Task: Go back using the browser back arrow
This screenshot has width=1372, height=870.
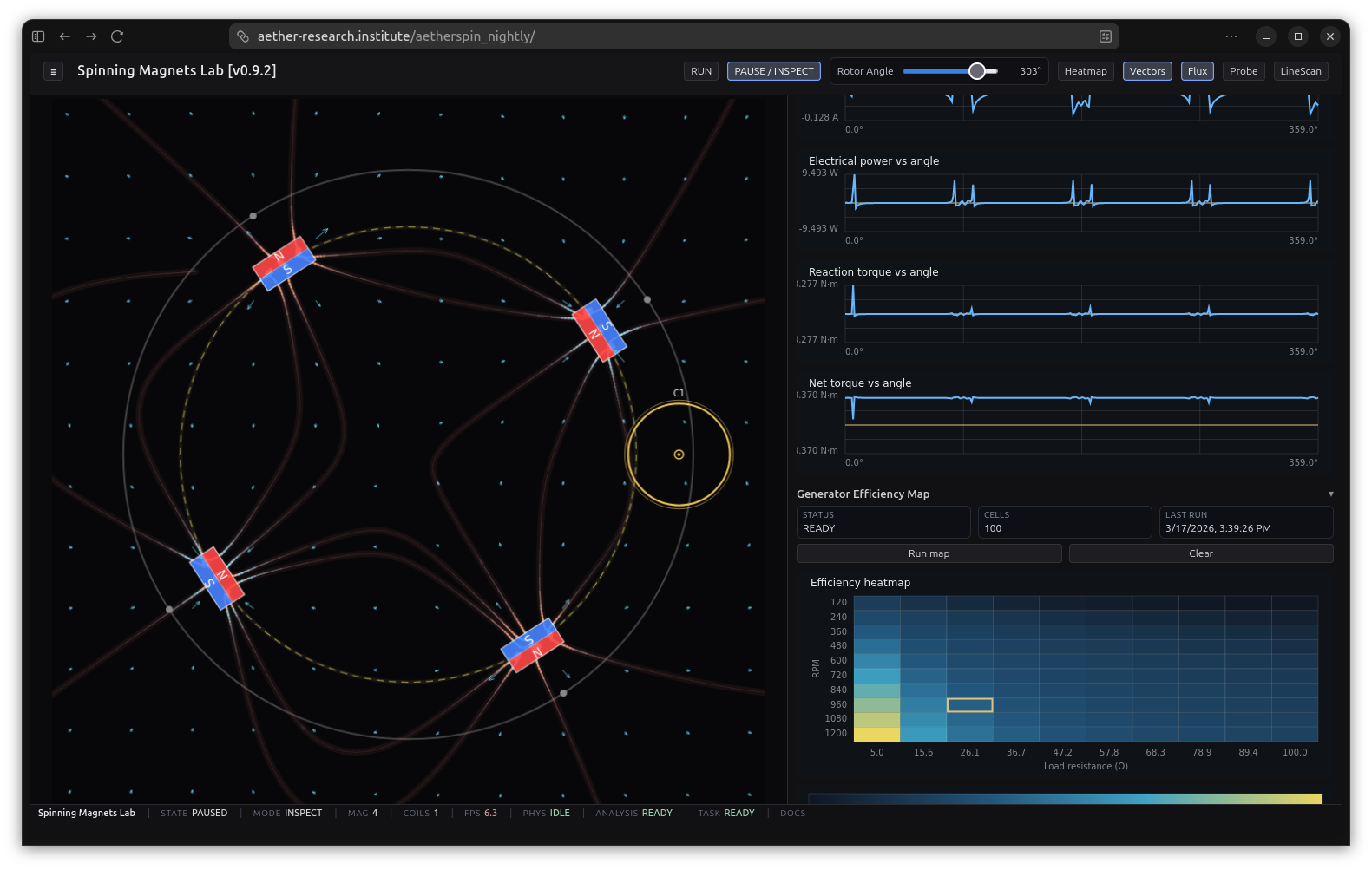Action: [x=64, y=36]
